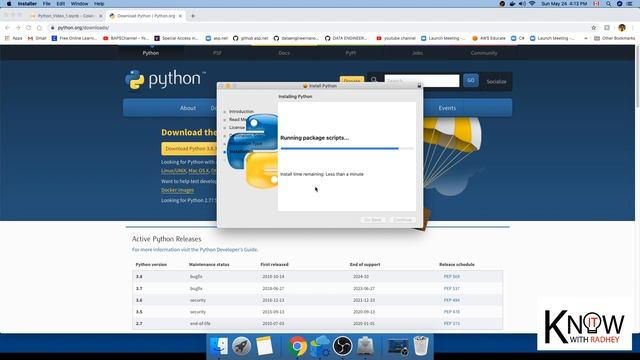This screenshot has width=640, height=360.
Task: Open PEP 478 release schedule link
Action: click(451, 312)
